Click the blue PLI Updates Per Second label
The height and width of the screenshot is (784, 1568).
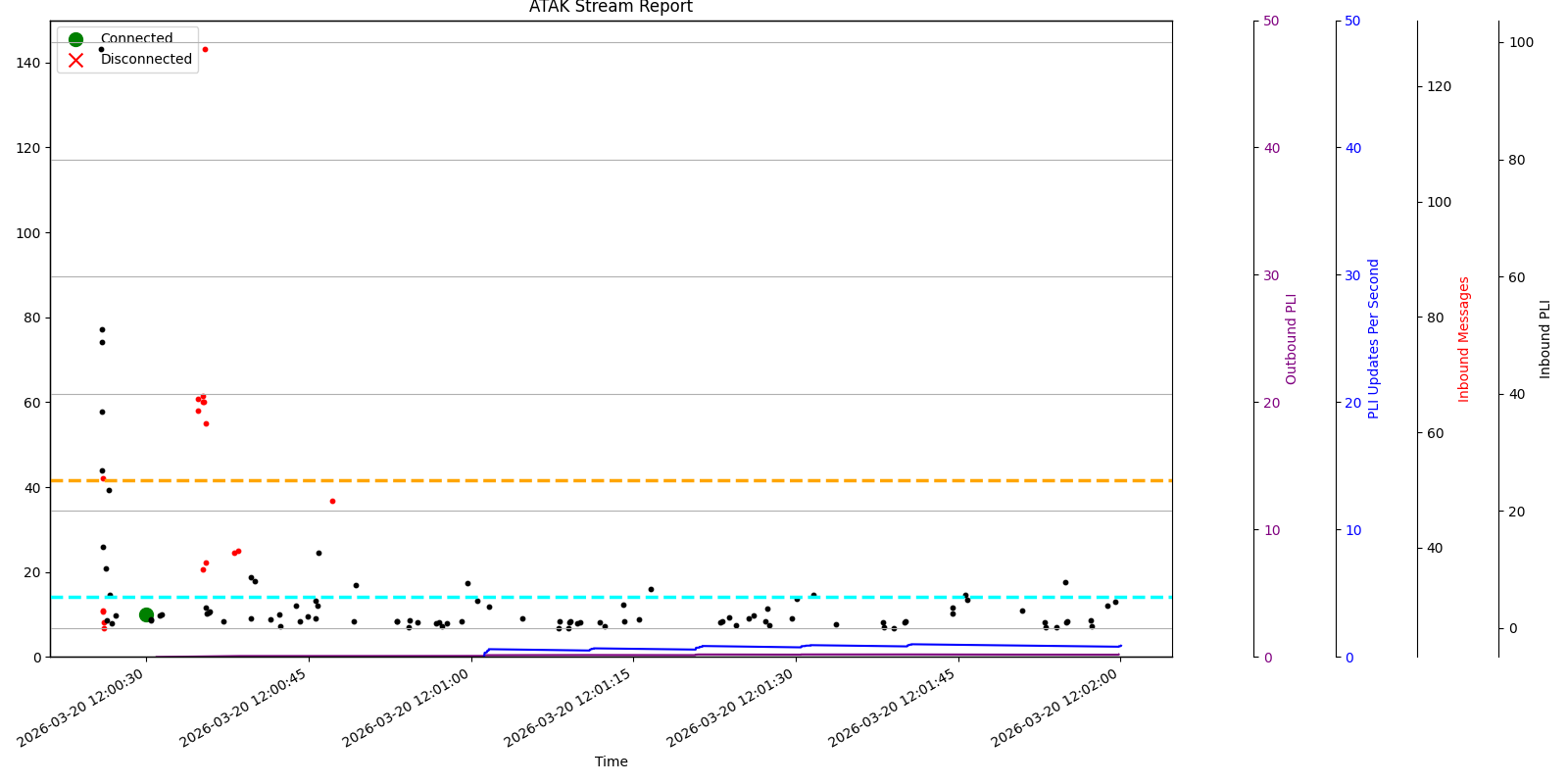click(1373, 339)
